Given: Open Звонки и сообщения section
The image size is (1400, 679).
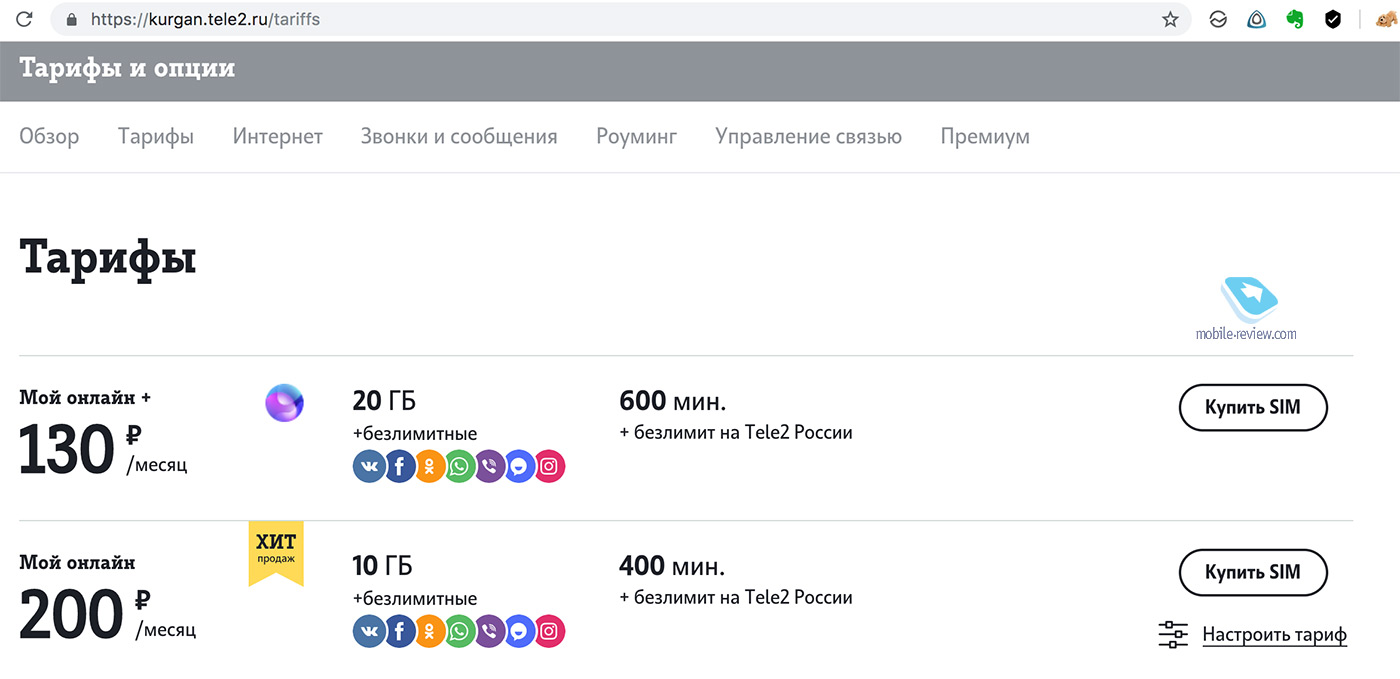Looking at the screenshot, I should (459, 136).
